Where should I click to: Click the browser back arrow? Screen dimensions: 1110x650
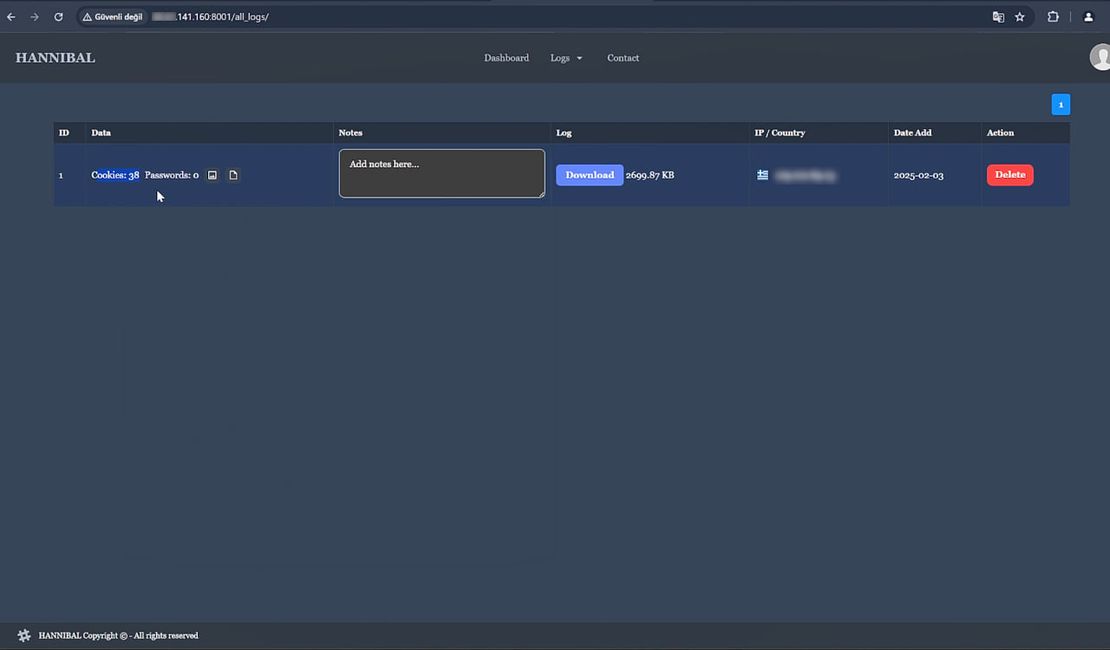coord(11,17)
